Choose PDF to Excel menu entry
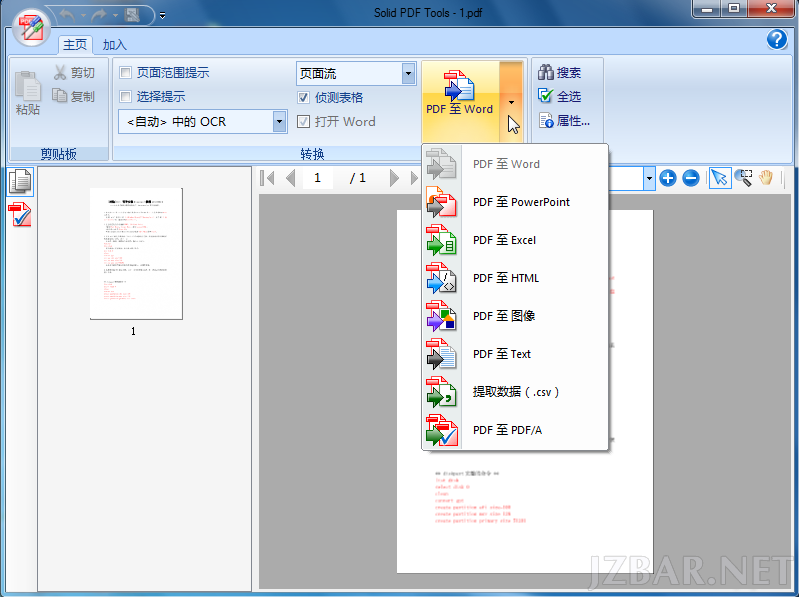Screen dimensions: 799x597 (x=515, y=240)
